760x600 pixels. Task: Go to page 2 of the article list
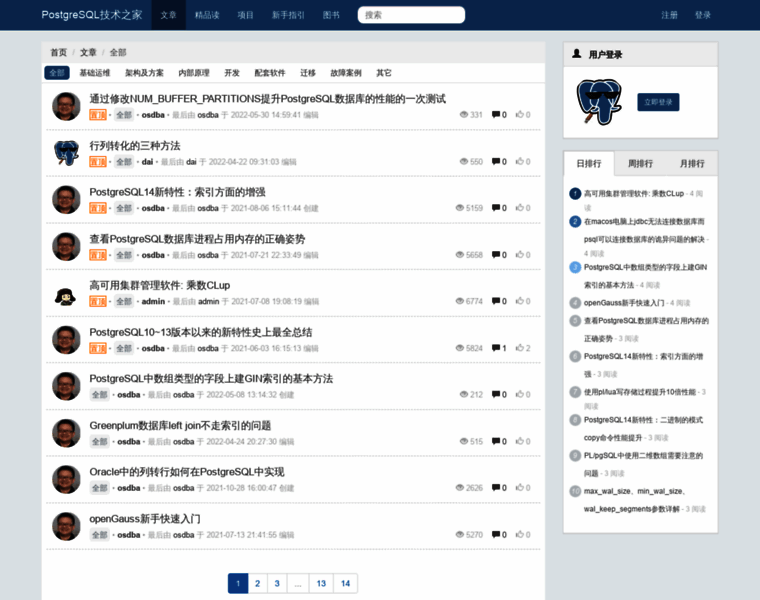click(257, 584)
